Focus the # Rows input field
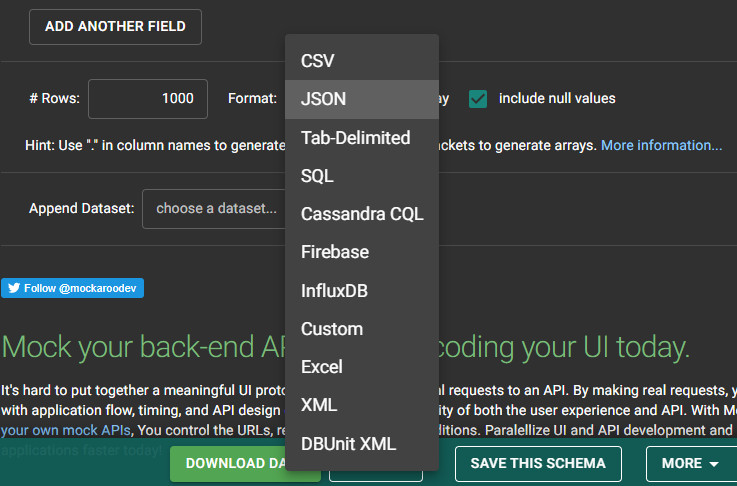Viewport: 737px width, 486px height. tap(148, 99)
